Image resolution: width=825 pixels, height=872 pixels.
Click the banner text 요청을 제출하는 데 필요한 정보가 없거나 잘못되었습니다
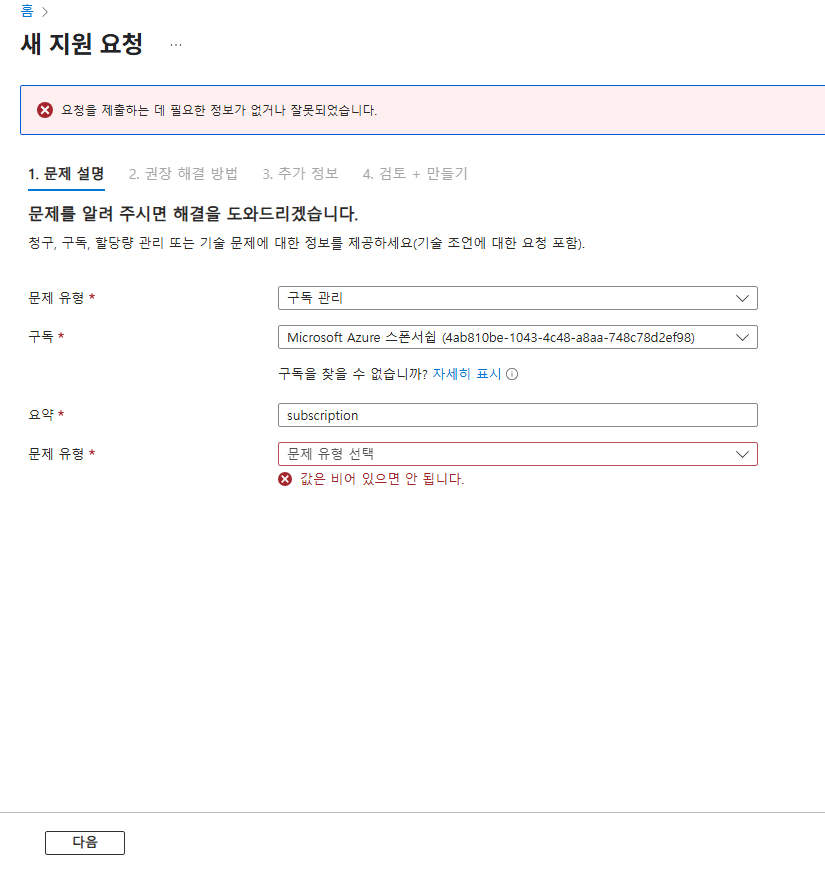coord(219,110)
